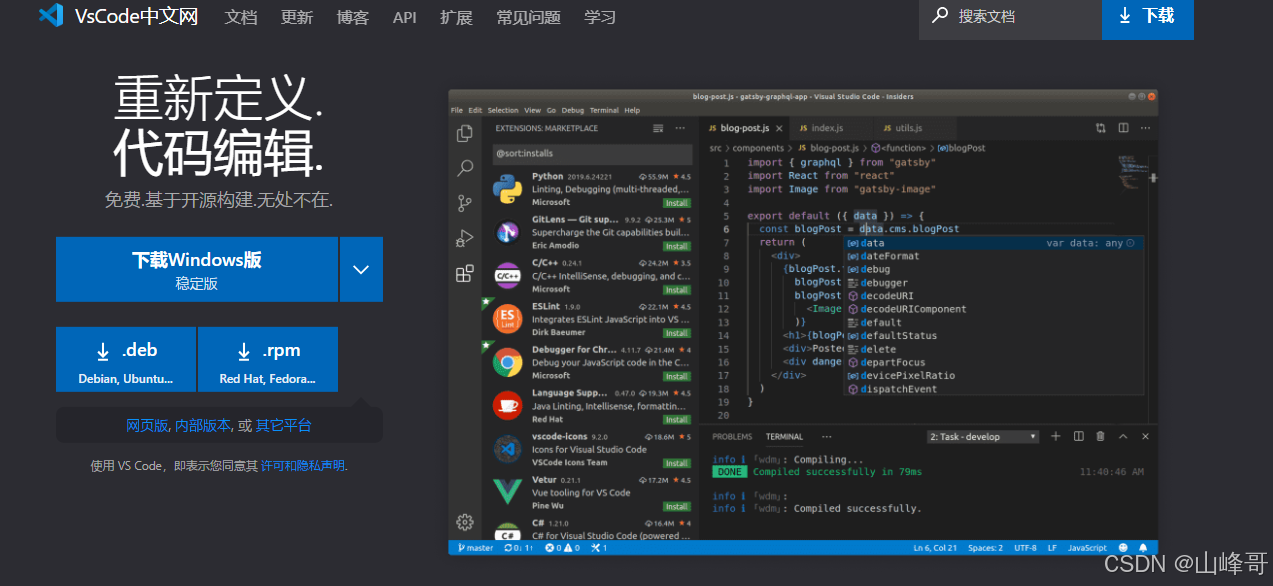Expand other download options next to Windows button
The image size is (1273, 586).
tap(361, 269)
